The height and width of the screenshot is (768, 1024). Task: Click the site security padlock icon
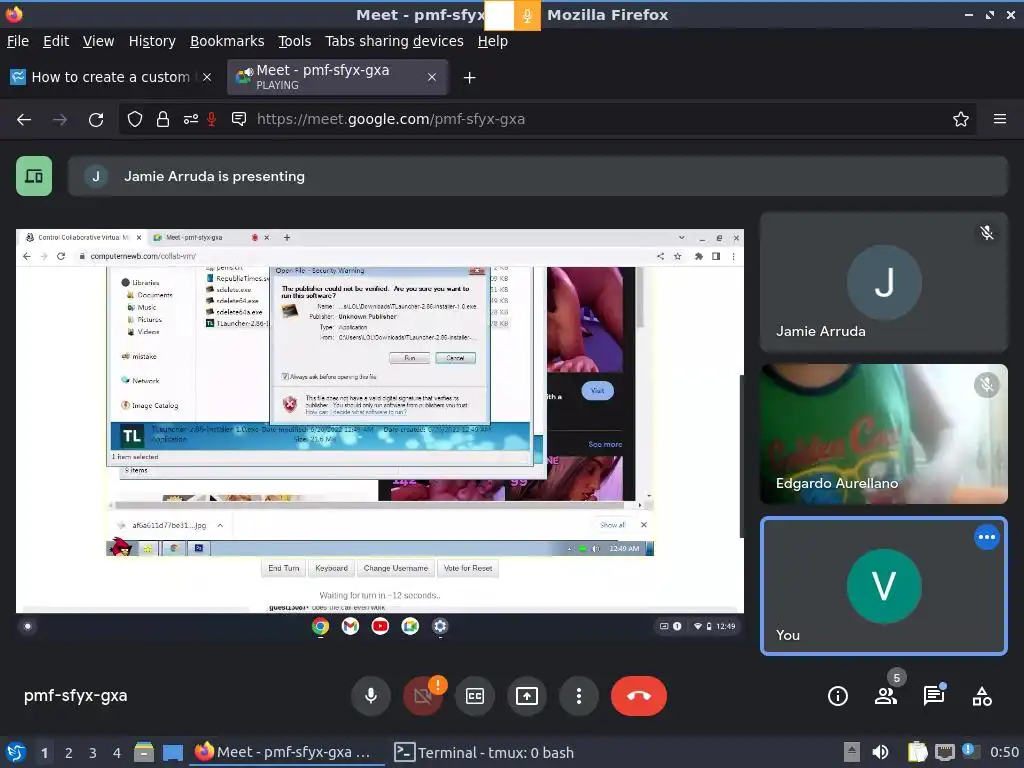click(x=163, y=120)
